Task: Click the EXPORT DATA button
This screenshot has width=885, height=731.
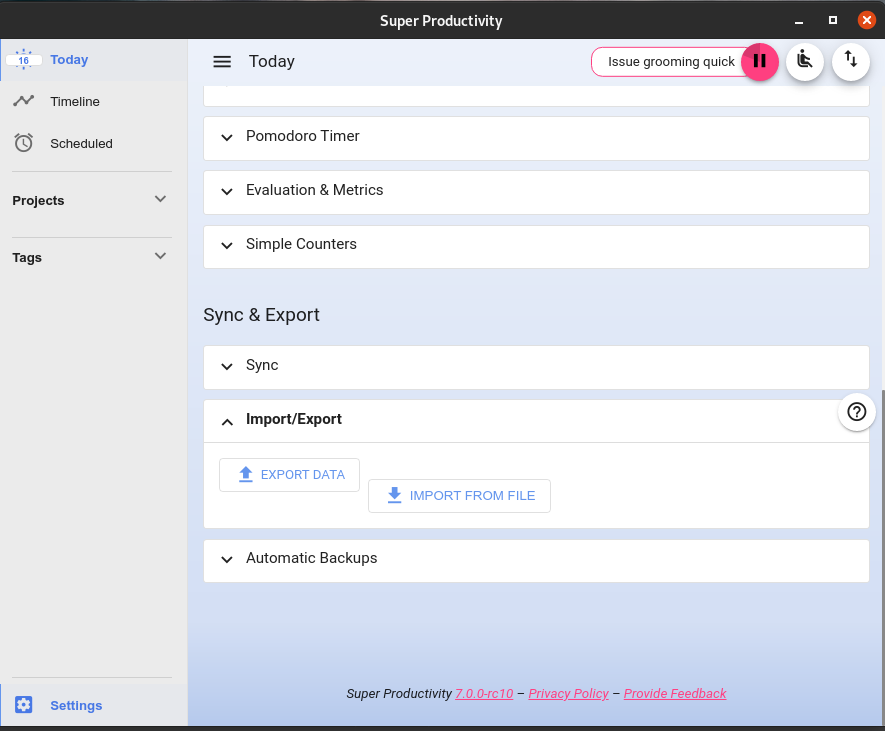Action: [x=289, y=475]
